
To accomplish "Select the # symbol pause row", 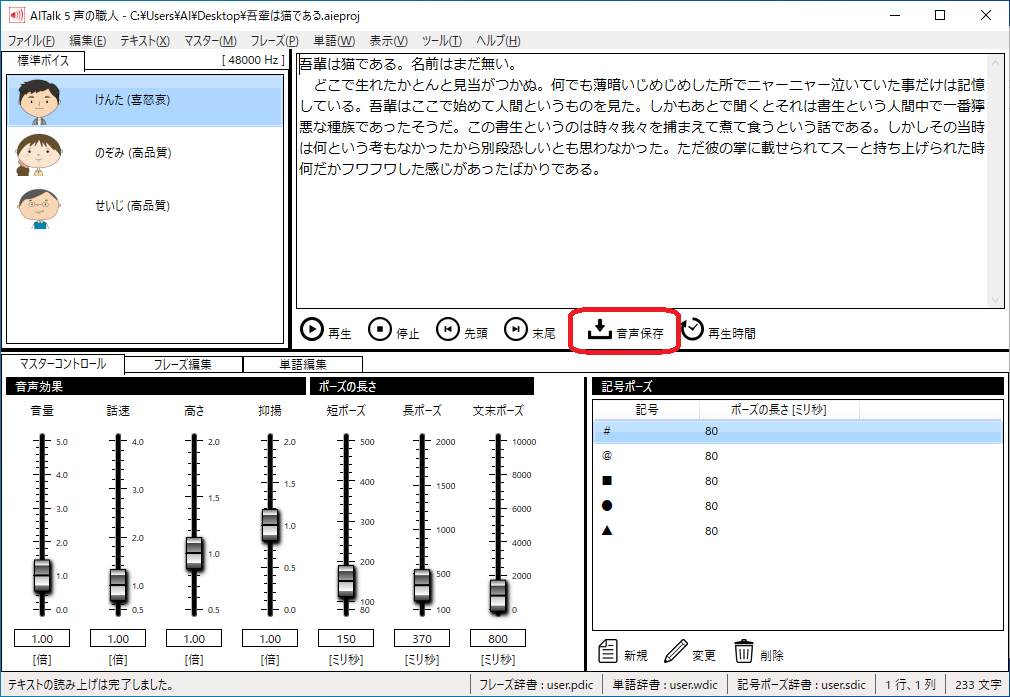I will pos(797,431).
